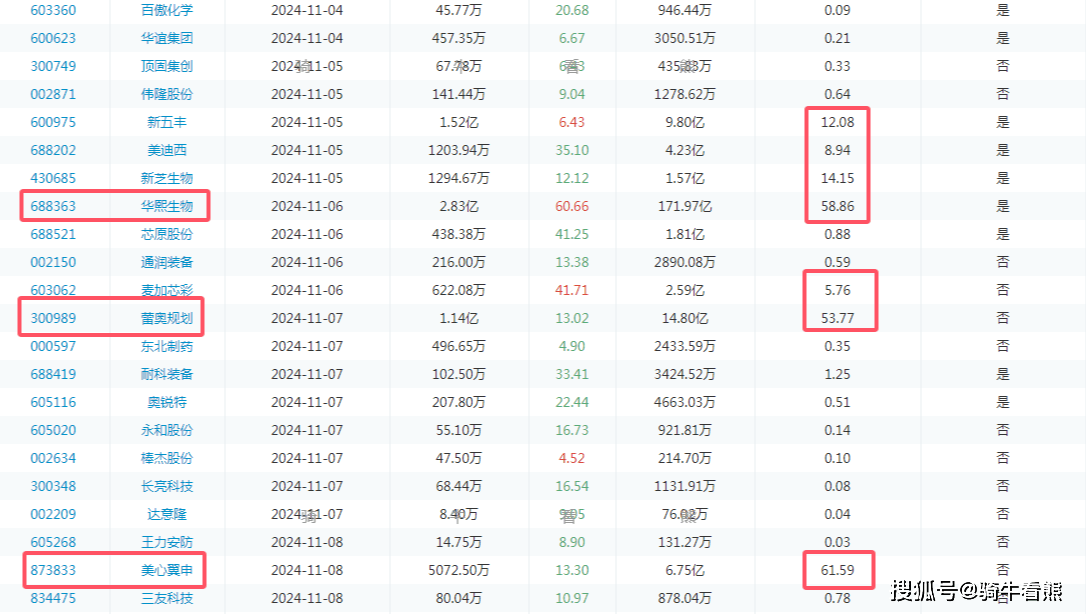Screen dimensions: 1087x614
Task: Open the 百傲化学 stock name link
Action: click(x=166, y=10)
